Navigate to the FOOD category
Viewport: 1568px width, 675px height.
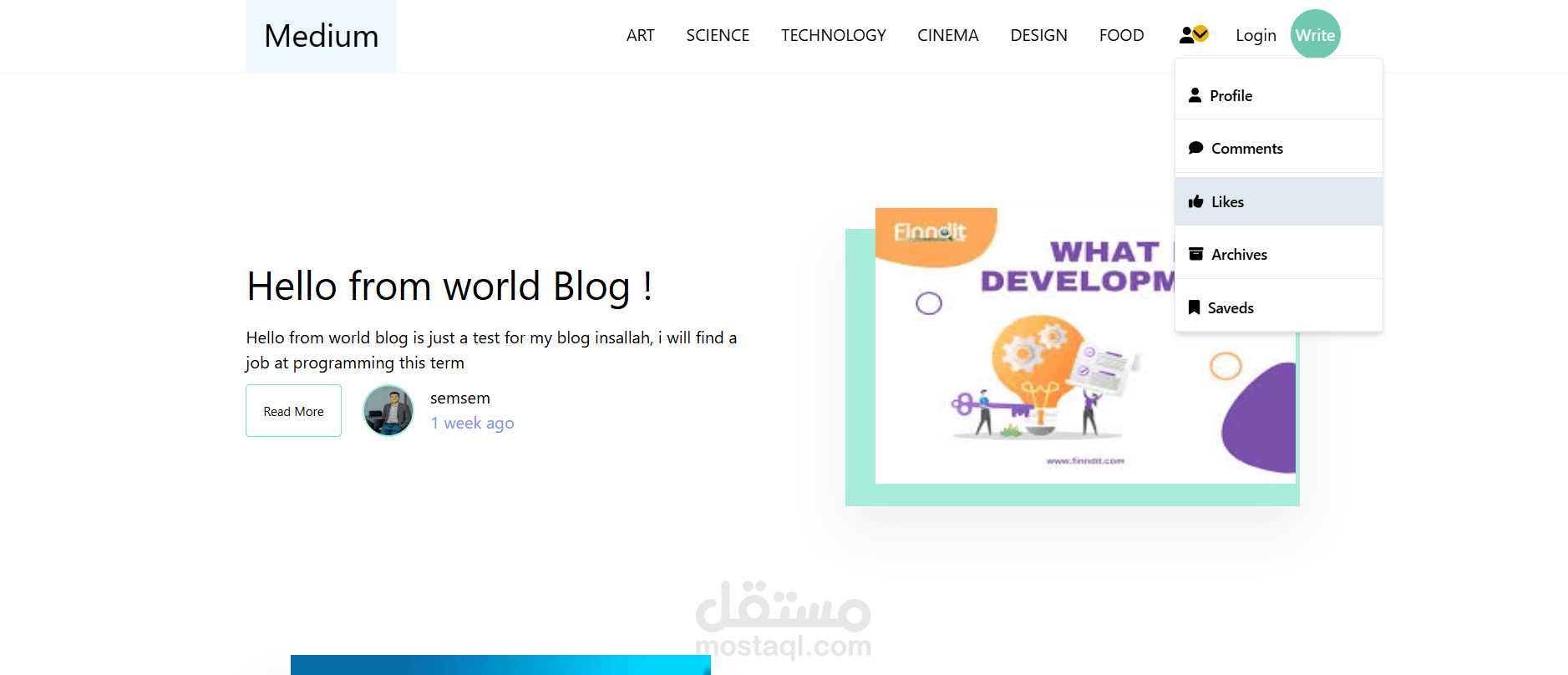(1122, 35)
